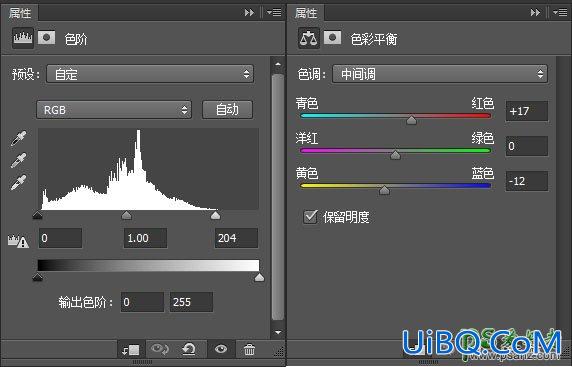Image resolution: width=572 pixels, height=367 pixels.
Task: Click the yellow-blue slider handle
Action: 384,190
